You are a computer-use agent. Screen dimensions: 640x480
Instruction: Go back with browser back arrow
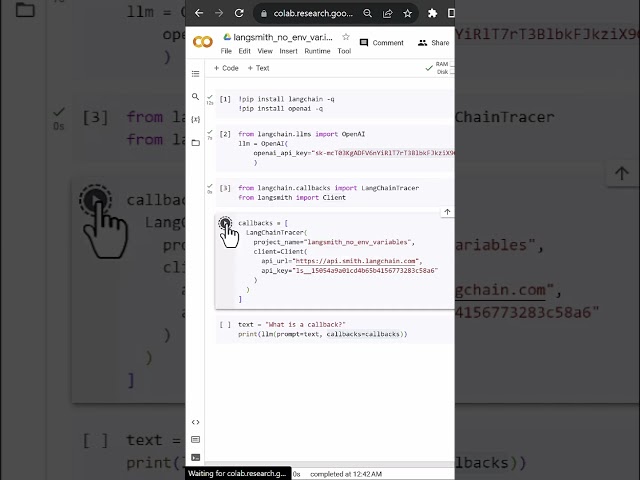[199, 13]
